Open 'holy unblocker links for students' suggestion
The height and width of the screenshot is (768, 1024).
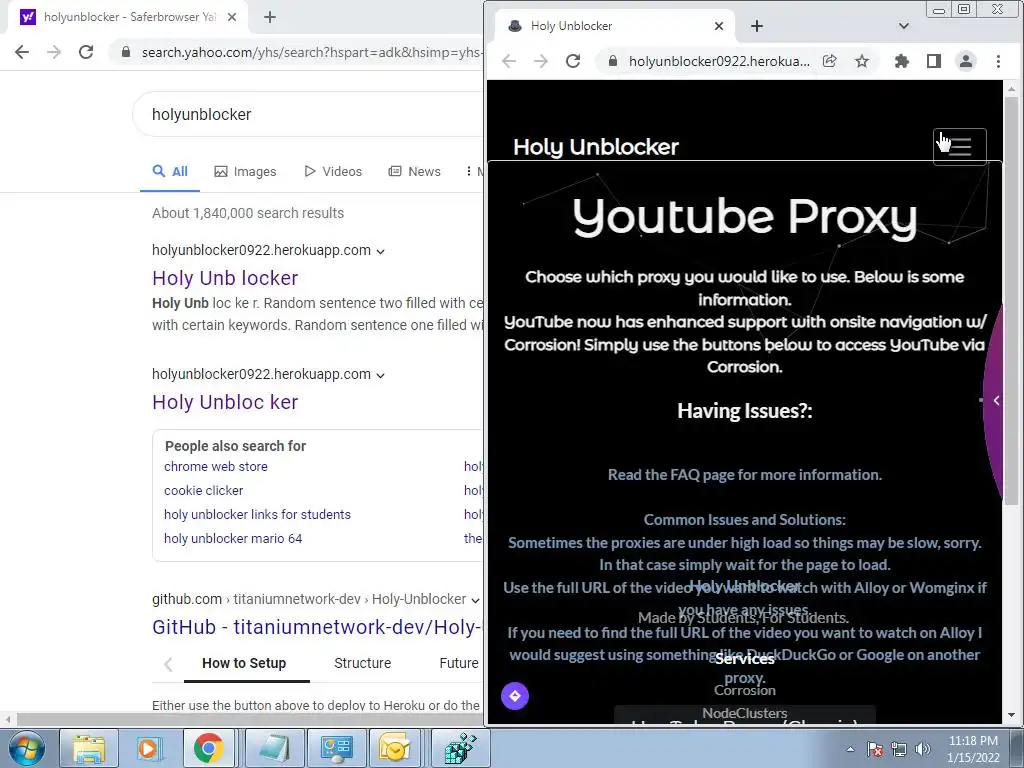click(x=257, y=515)
